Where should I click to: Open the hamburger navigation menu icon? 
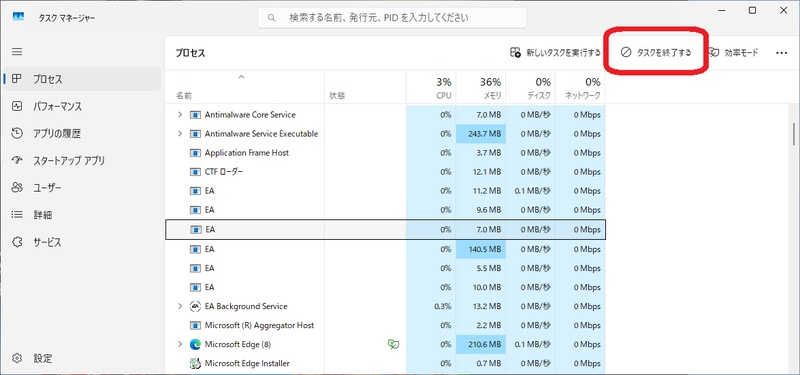tap(17, 52)
